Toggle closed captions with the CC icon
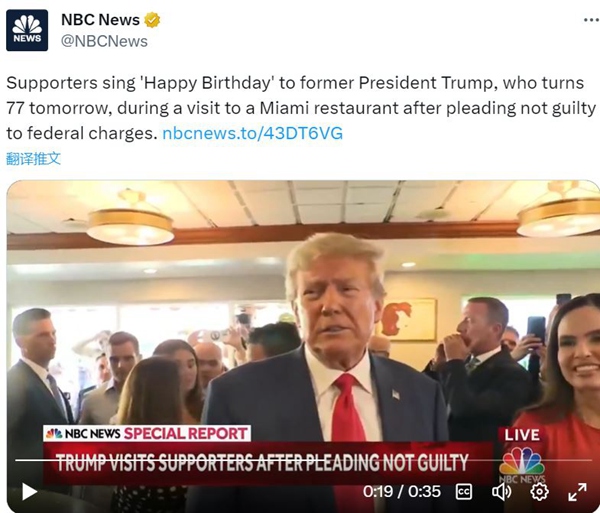 (x=464, y=492)
